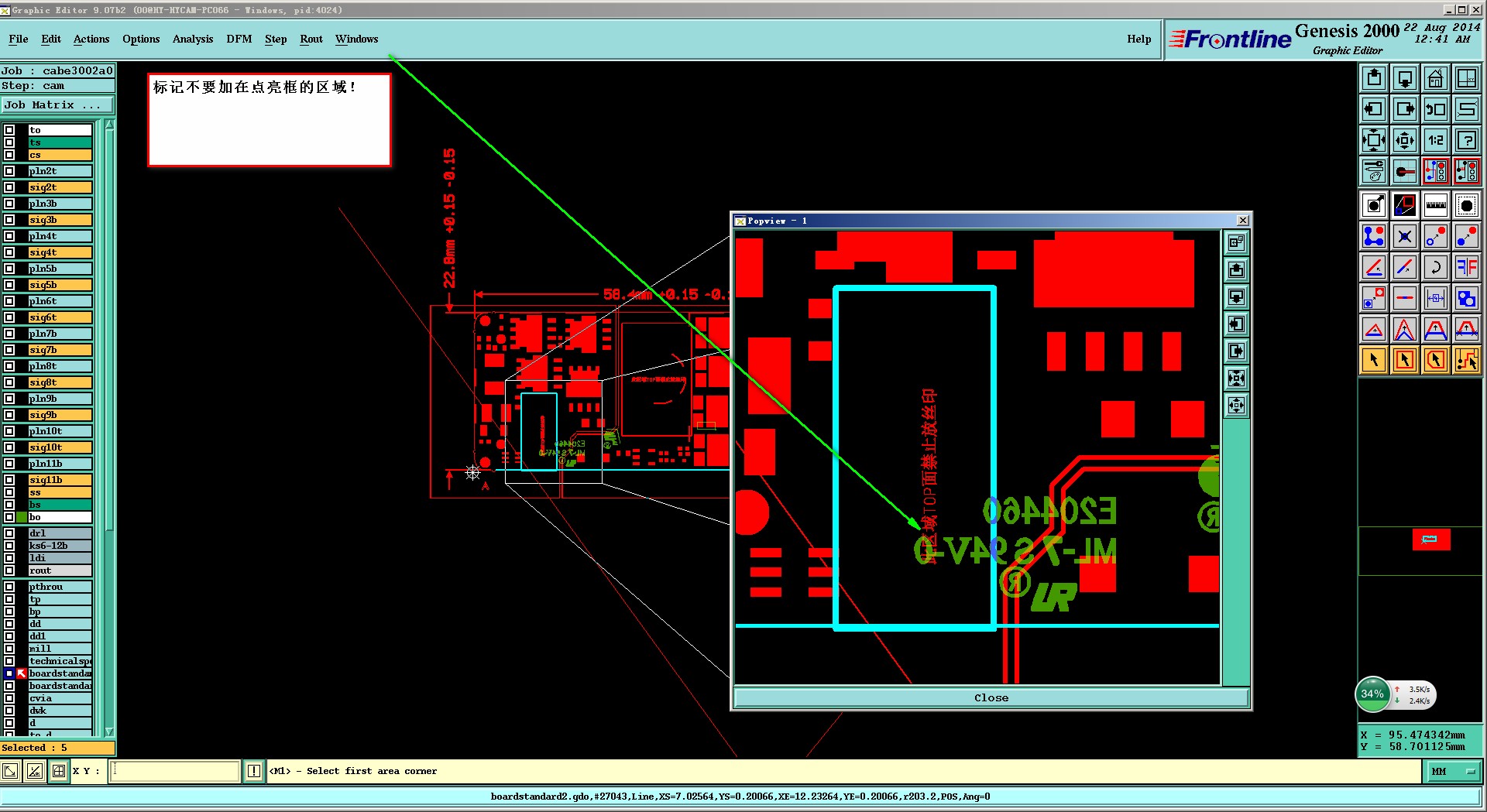Open the Analysis menu

pos(193,39)
